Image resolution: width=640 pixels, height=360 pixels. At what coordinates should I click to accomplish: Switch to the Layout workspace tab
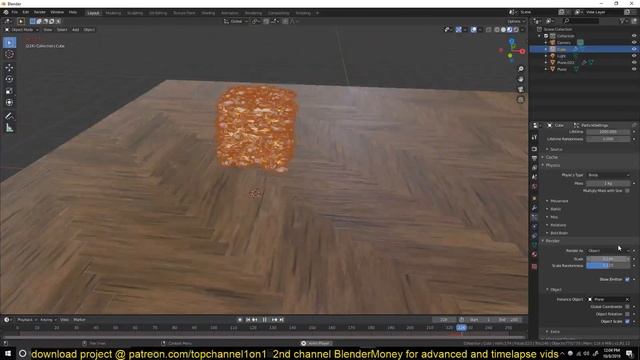pyautogui.click(x=93, y=13)
